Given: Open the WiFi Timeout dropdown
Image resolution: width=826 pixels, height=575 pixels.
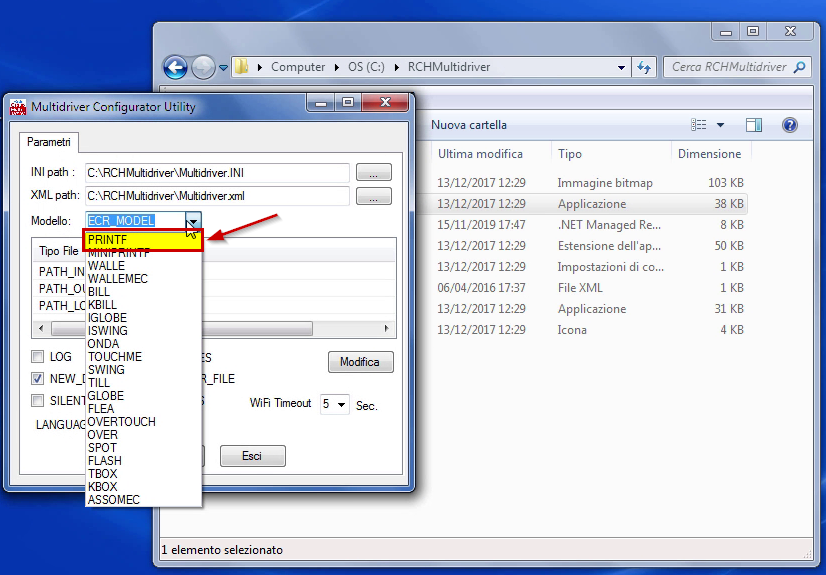Looking at the screenshot, I should (x=341, y=404).
